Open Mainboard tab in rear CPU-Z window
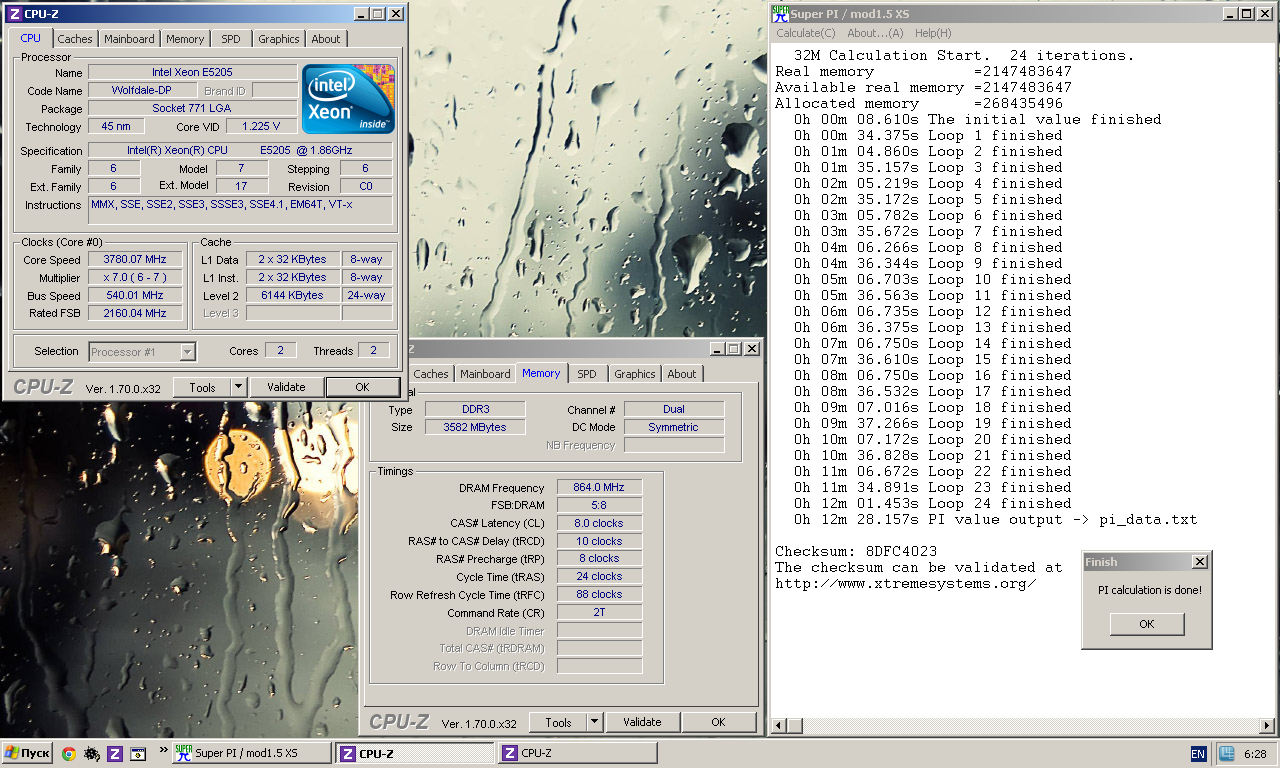This screenshot has width=1280, height=768. 485,374
